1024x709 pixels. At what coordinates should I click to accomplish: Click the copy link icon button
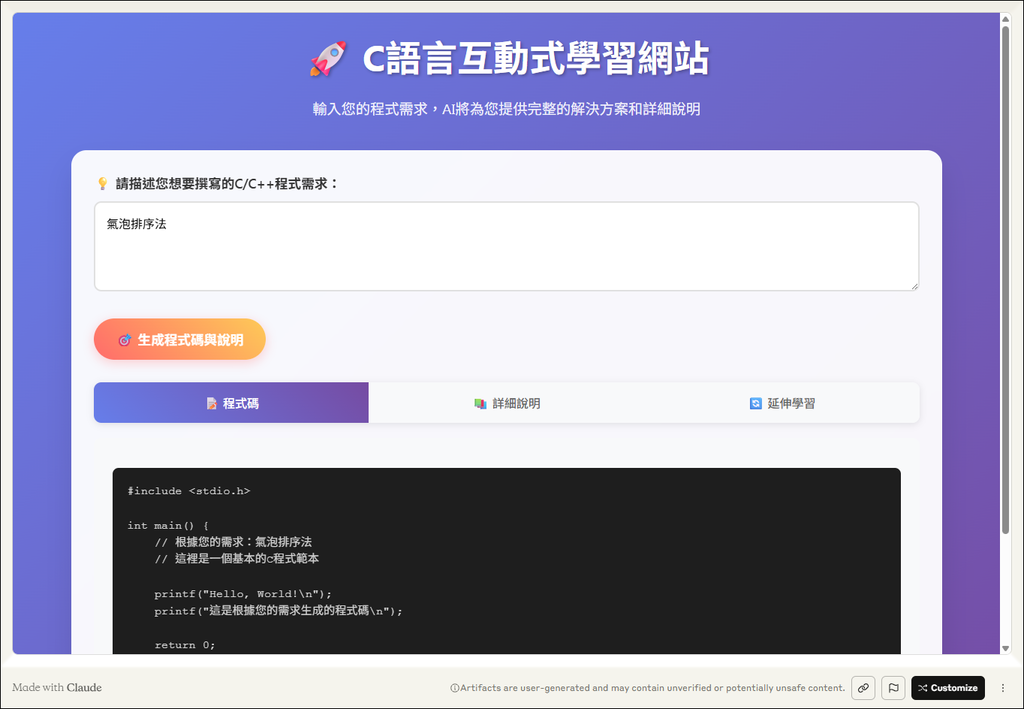coord(863,687)
